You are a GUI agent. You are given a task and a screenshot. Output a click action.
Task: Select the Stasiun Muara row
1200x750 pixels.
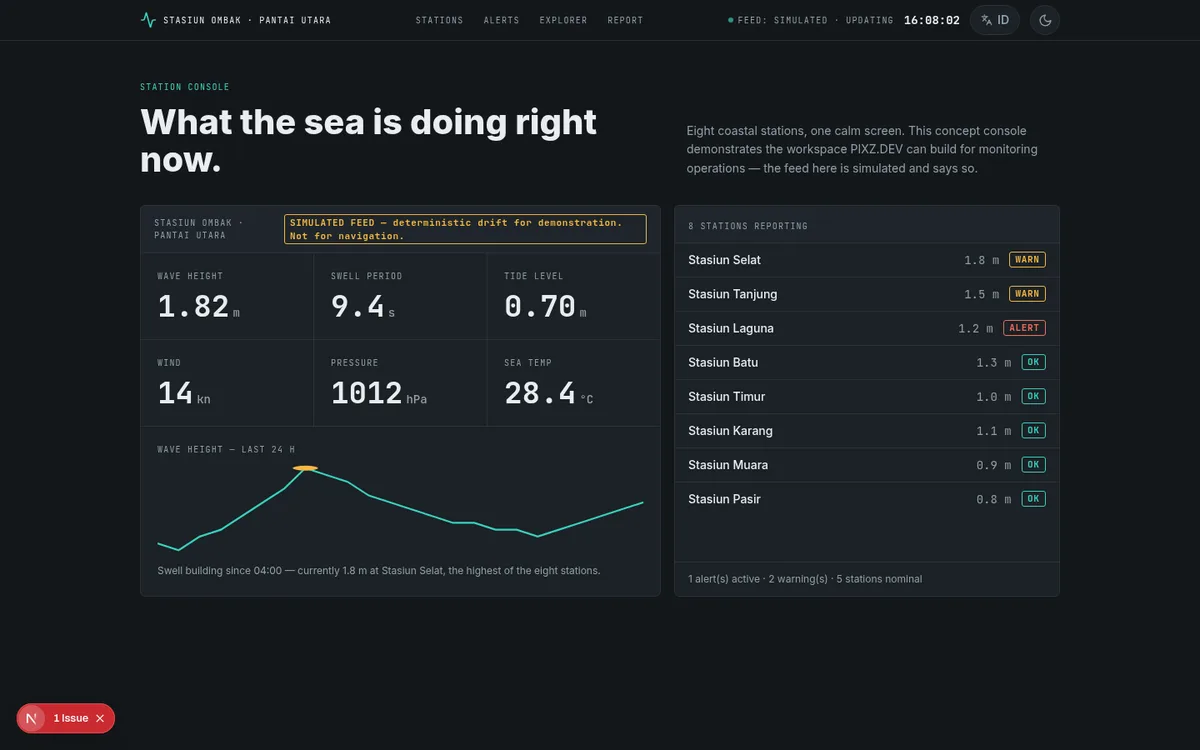[867, 465]
